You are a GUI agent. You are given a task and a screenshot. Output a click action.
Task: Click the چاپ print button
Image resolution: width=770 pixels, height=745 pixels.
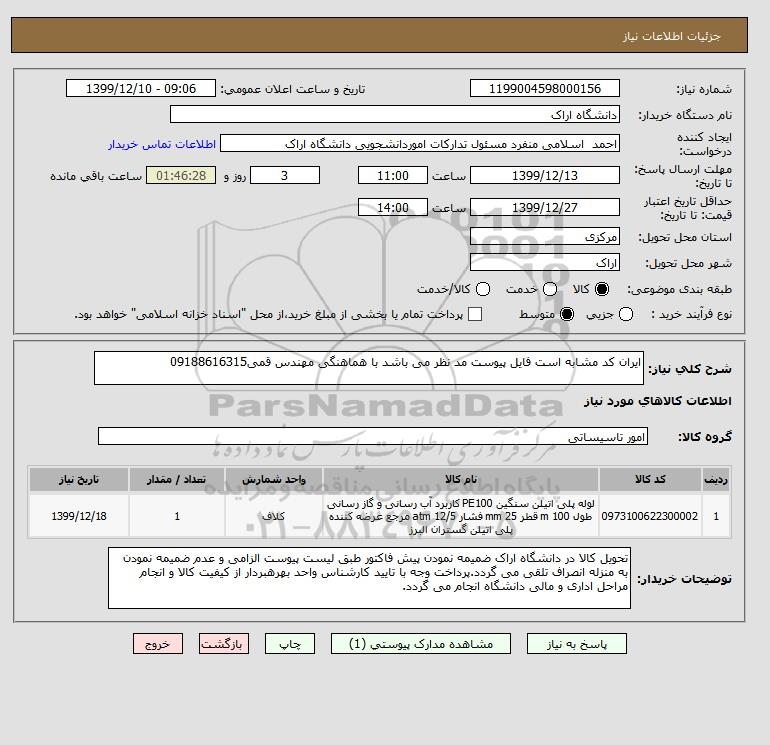pyautogui.click(x=290, y=643)
